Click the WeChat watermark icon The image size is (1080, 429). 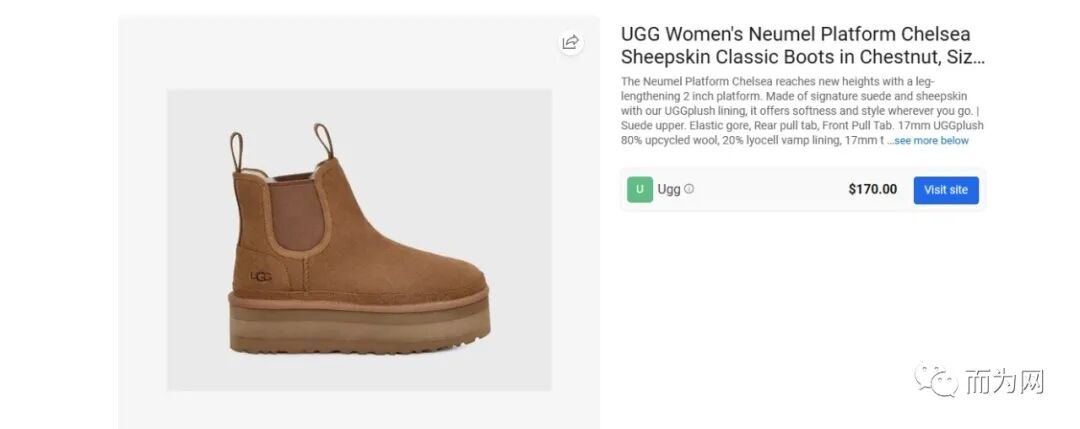936,379
